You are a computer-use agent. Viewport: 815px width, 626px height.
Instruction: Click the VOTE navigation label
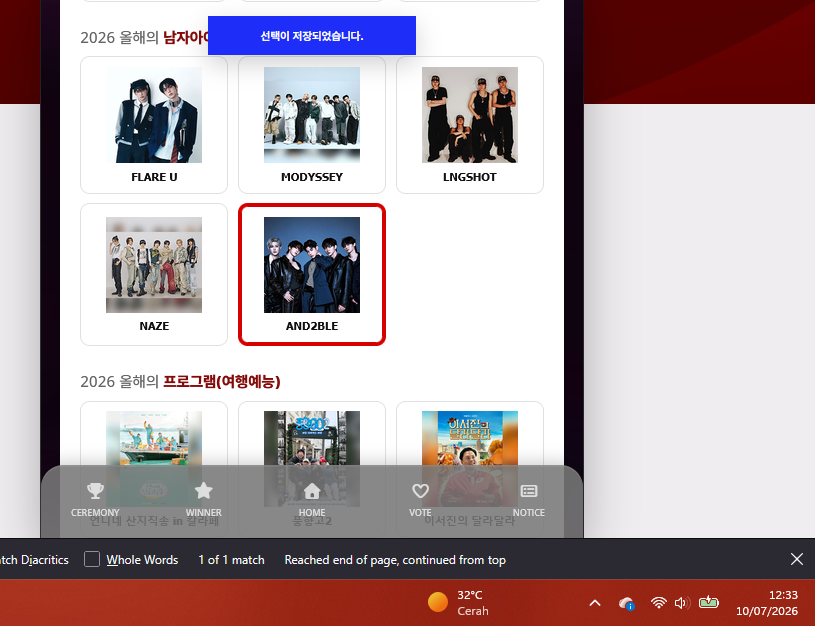(420, 513)
